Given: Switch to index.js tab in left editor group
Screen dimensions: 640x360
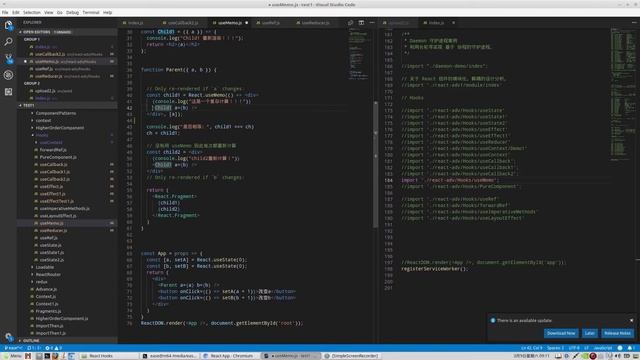Looking at the screenshot, I should (x=136, y=23).
